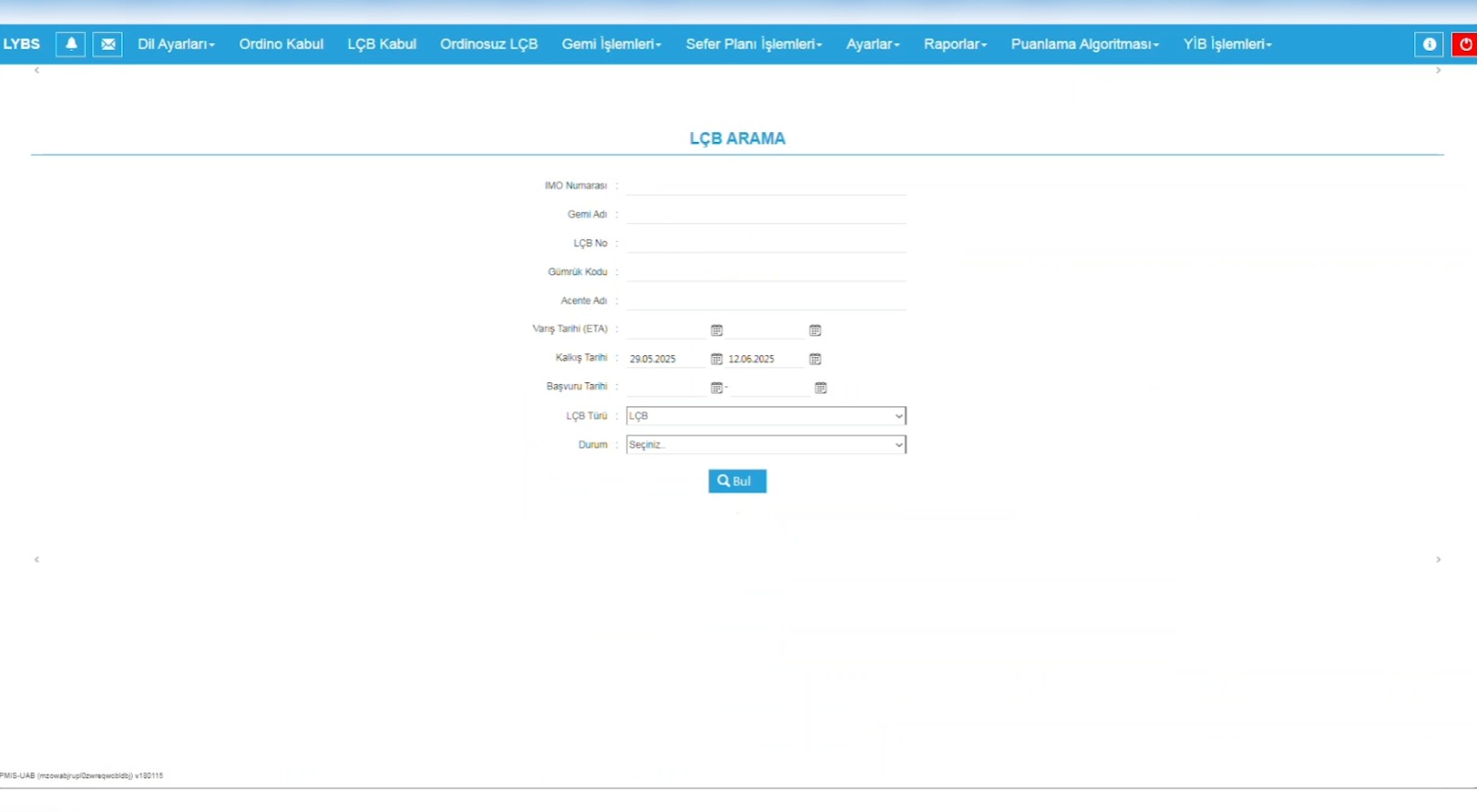The image size is (1477, 812).
Task: Open the Gemi İşlemleri menu
Action: 611,44
